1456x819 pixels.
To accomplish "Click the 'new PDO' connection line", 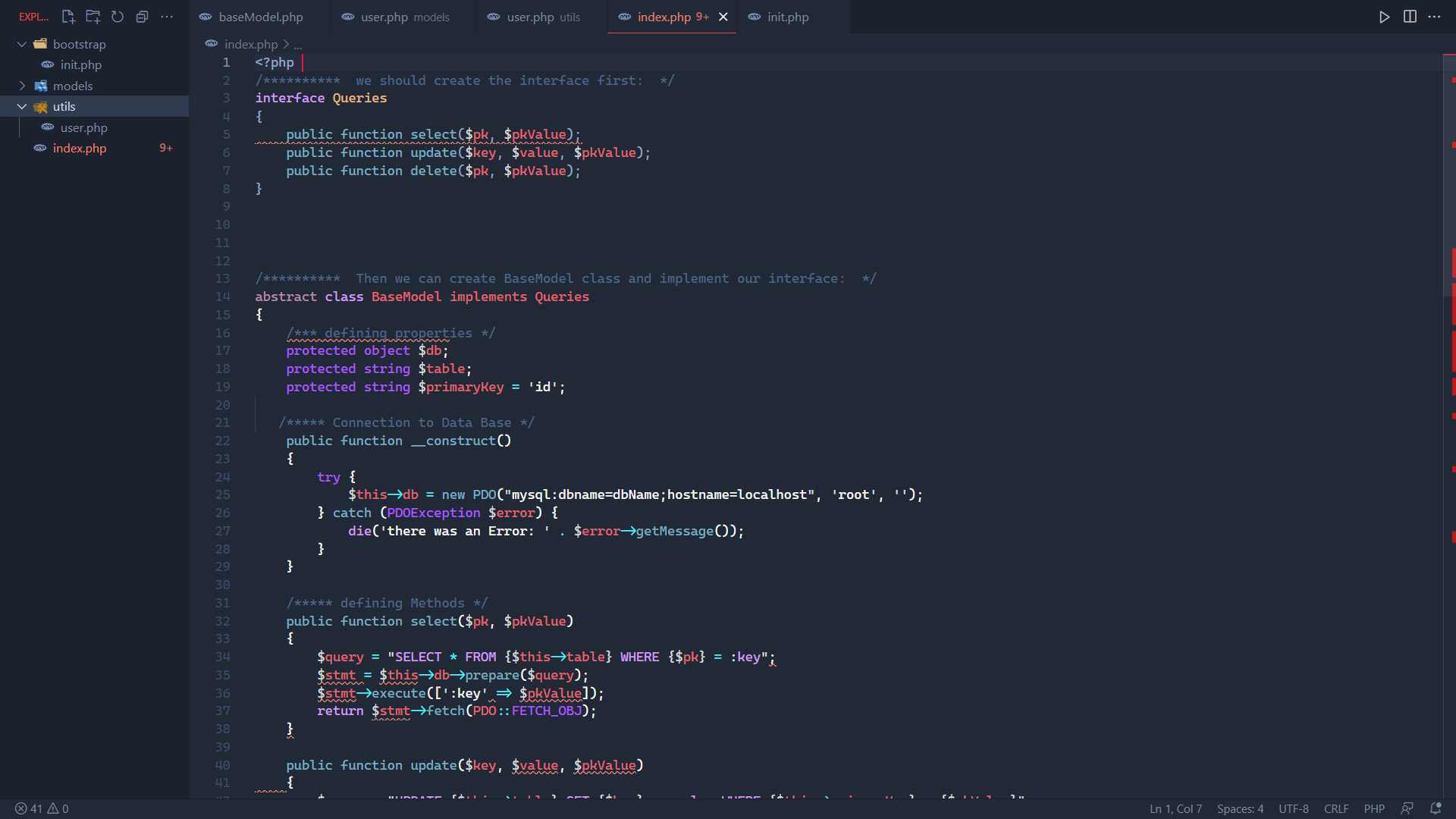I will point(635,494).
